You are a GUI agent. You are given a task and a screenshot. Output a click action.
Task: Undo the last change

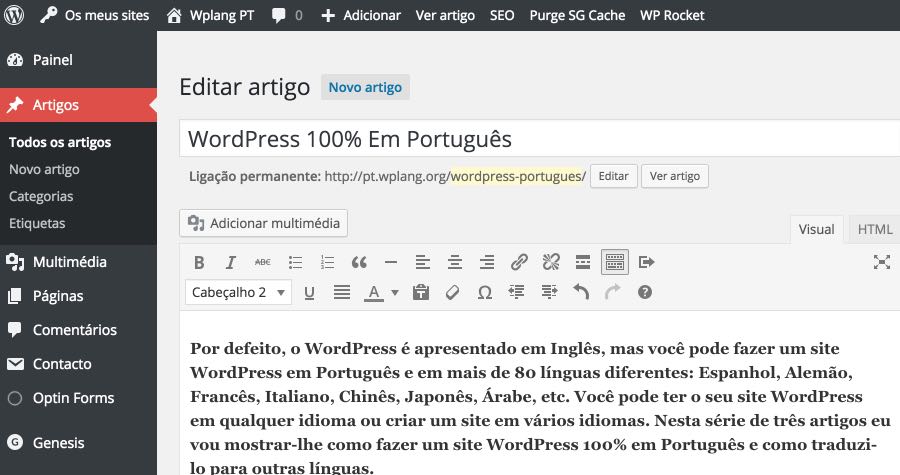[581, 293]
